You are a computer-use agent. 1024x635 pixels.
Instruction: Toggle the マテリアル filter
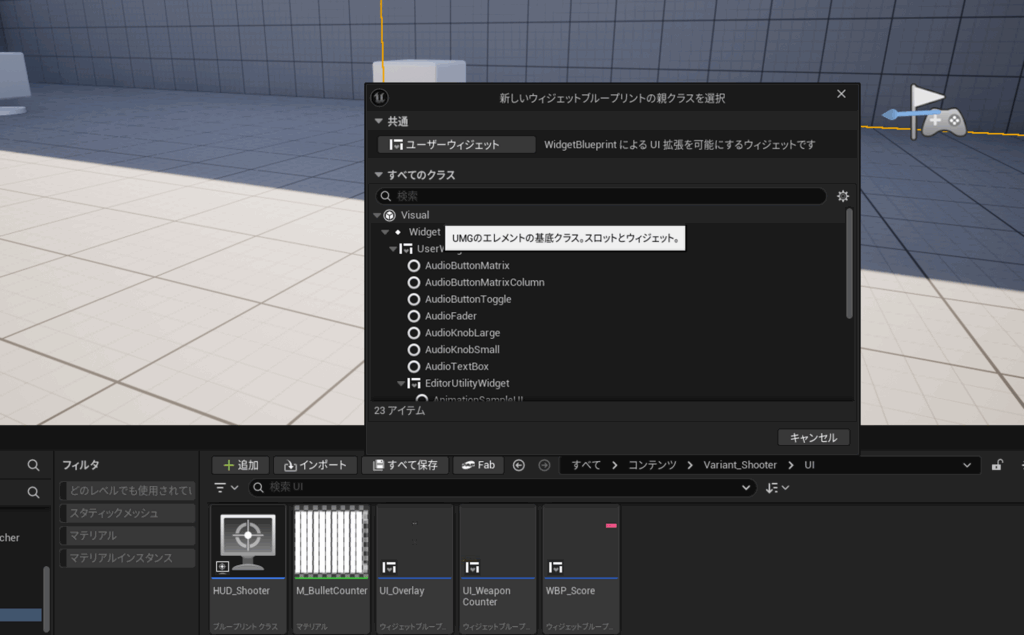tap(125, 535)
